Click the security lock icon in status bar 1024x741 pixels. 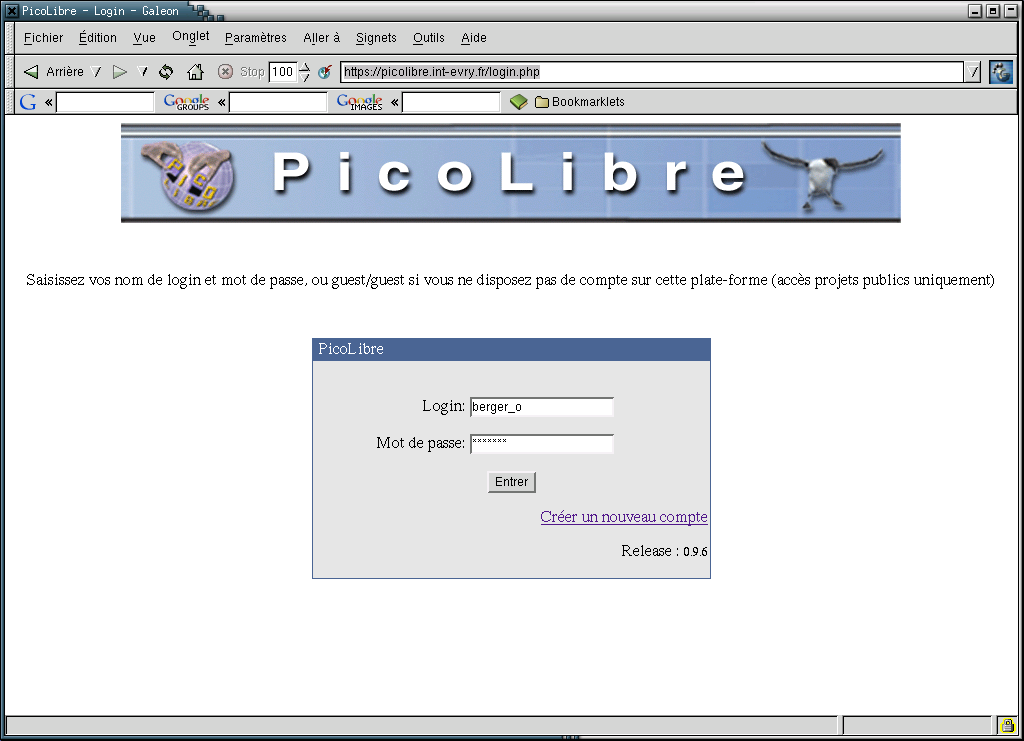(x=1007, y=725)
